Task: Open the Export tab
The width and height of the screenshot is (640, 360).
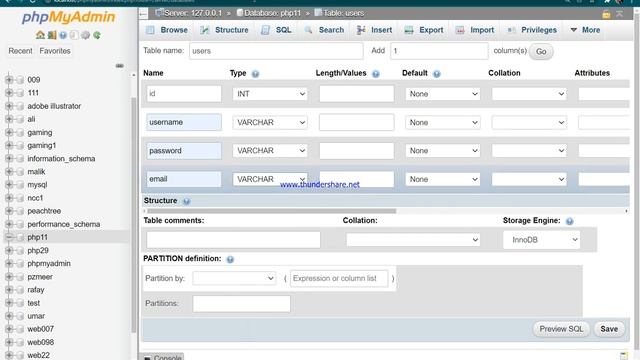Action: coord(424,30)
